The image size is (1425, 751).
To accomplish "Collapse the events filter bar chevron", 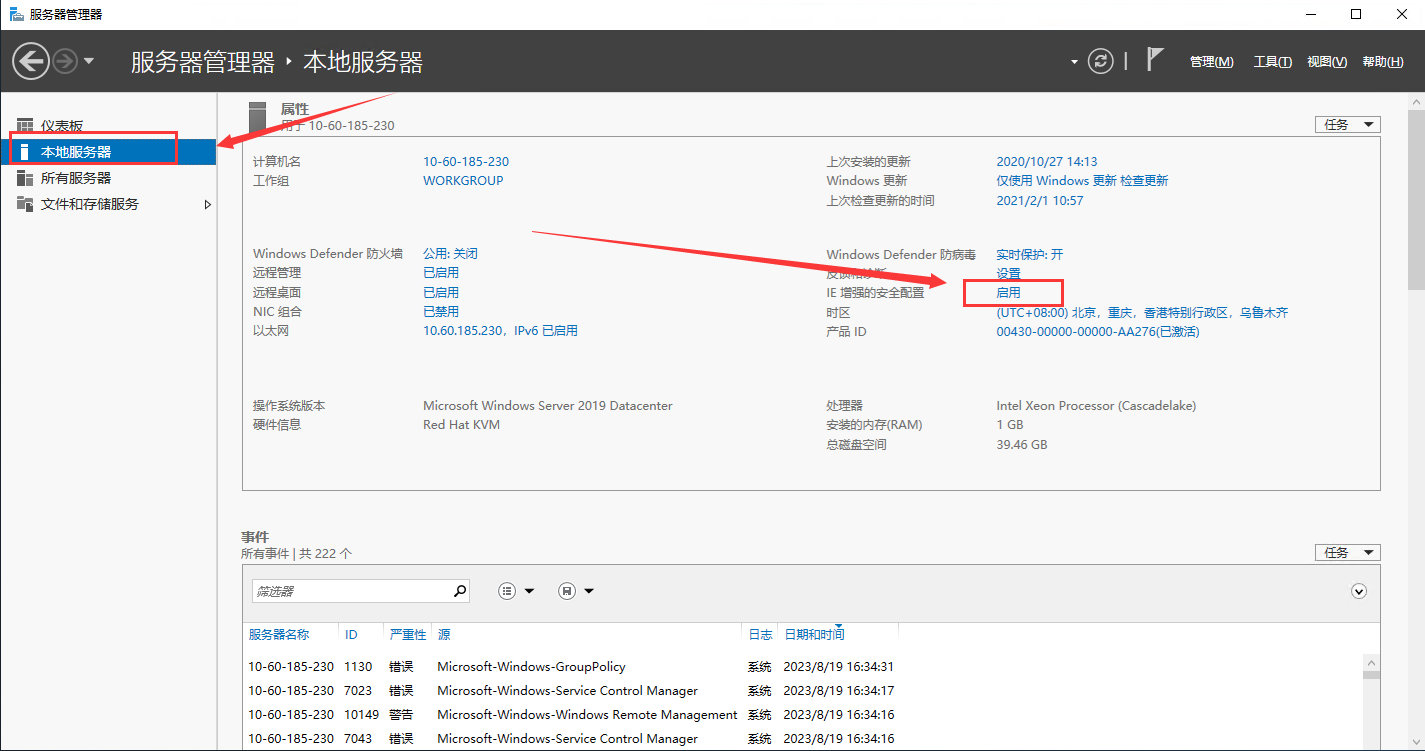I will click(x=1358, y=591).
